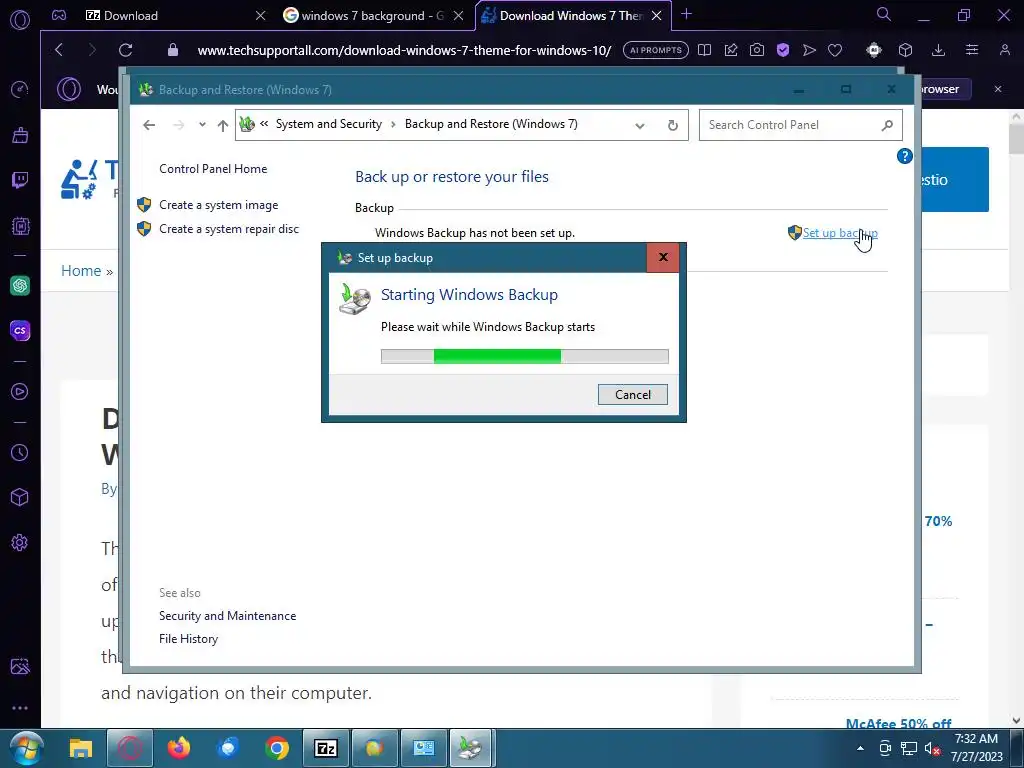The height and width of the screenshot is (768, 1024).
Task: Open the Opera menu logo
Action: coord(20,20)
